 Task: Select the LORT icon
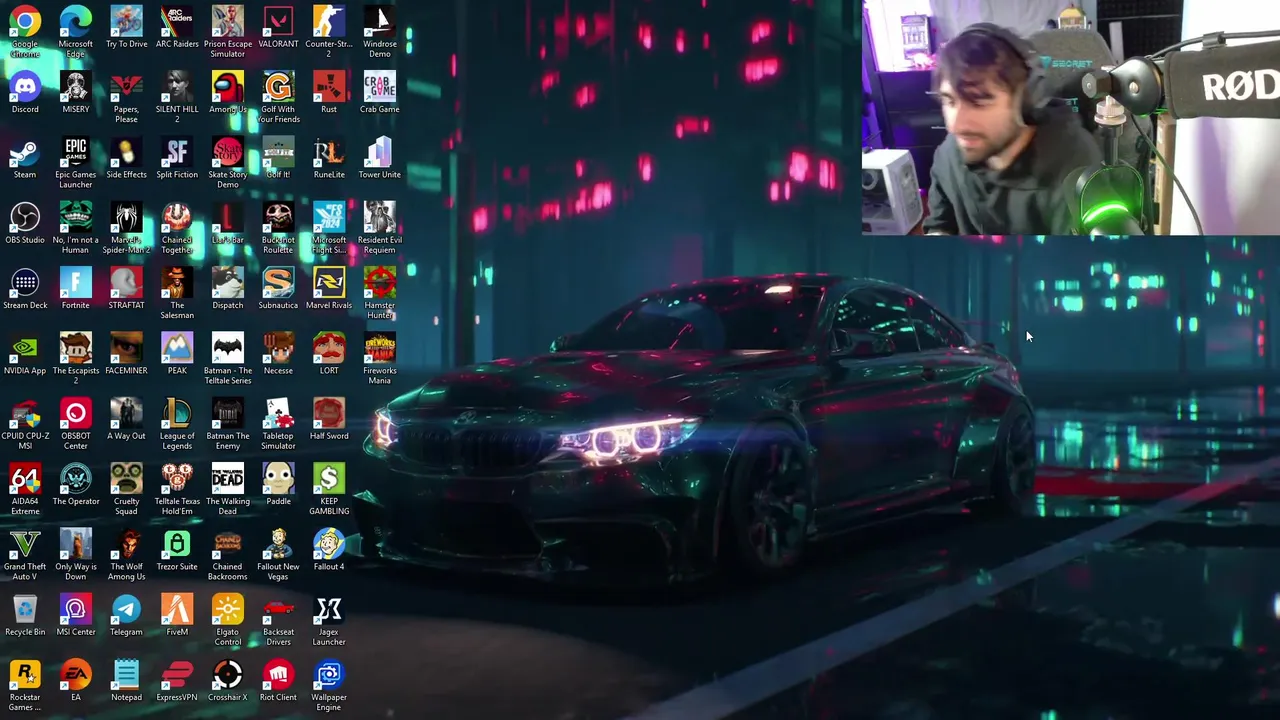point(329,348)
